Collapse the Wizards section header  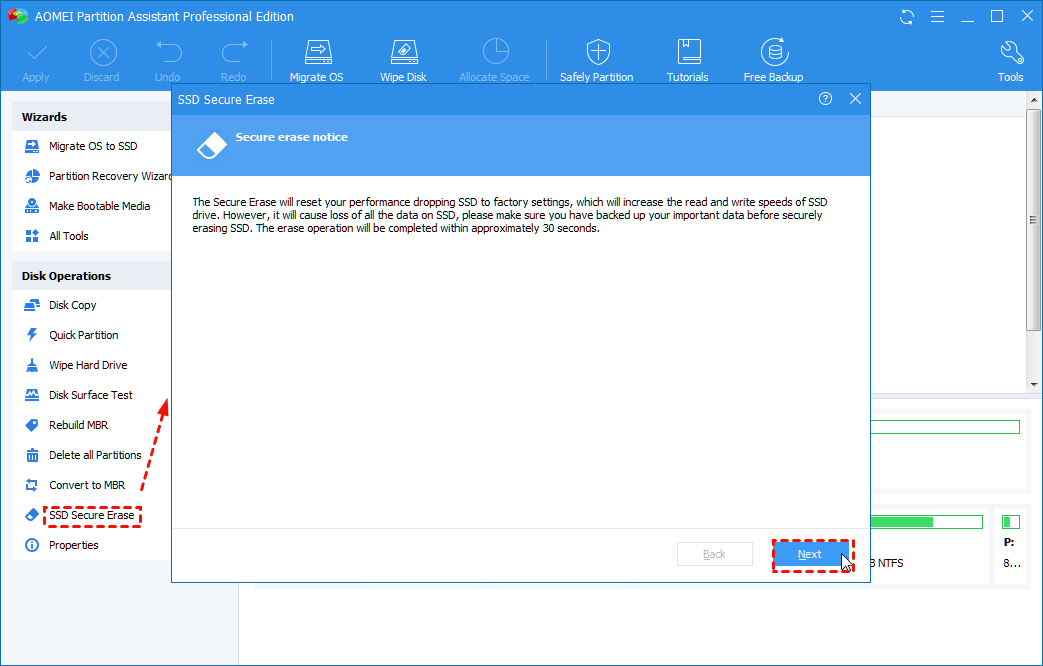click(x=91, y=117)
